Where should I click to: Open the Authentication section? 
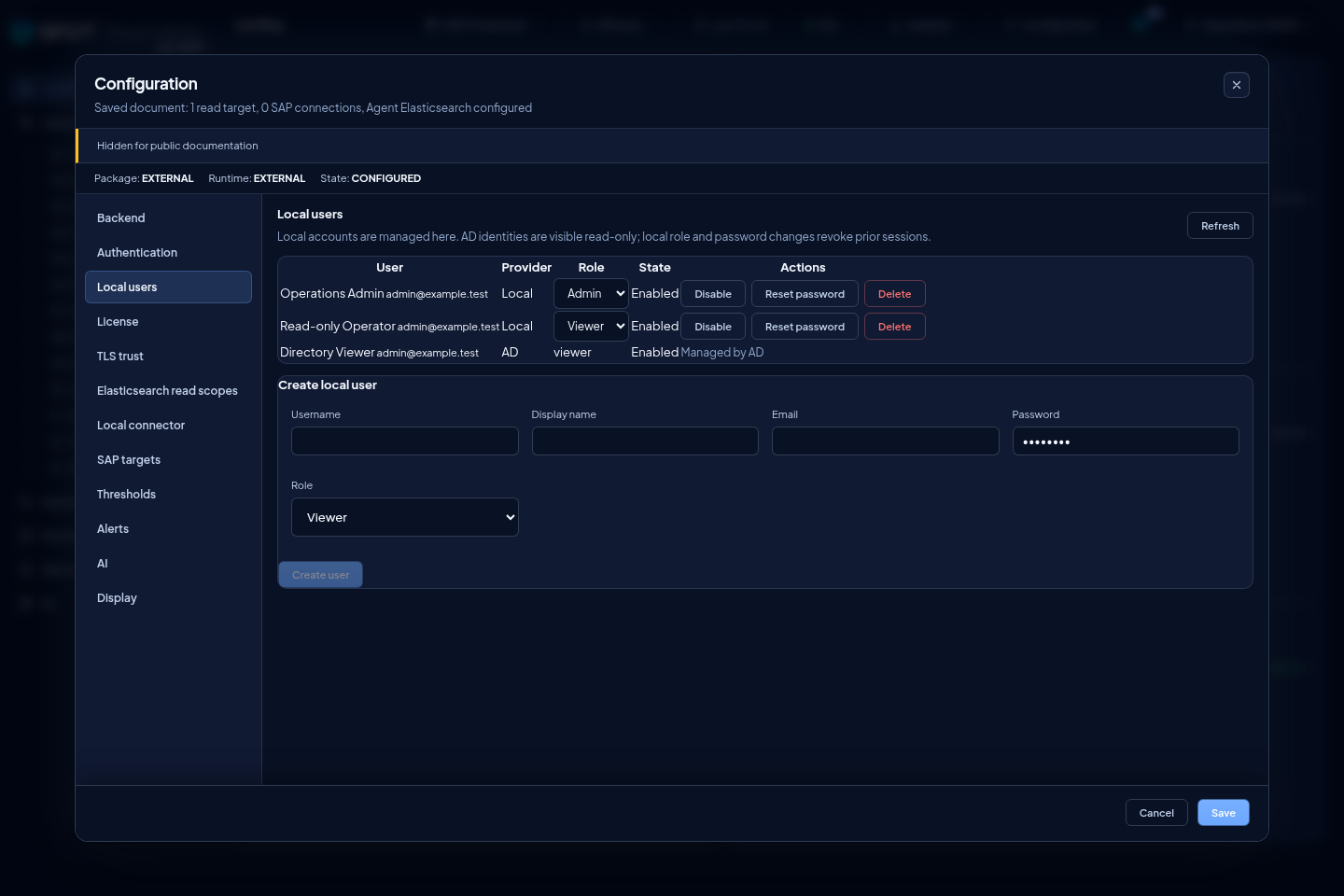[x=168, y=253]
